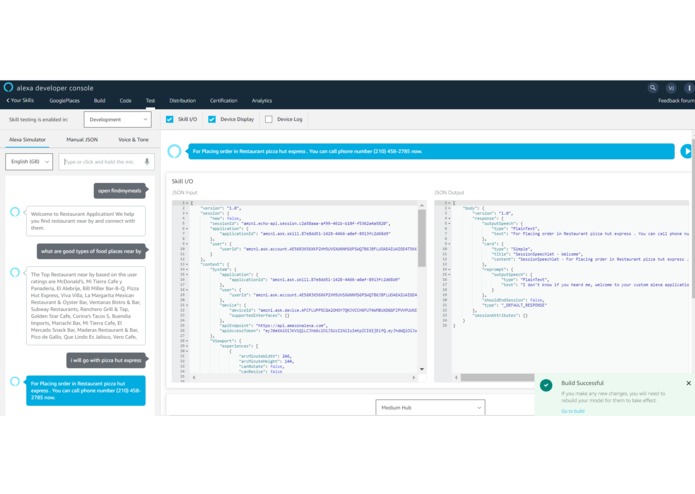695x494 pixels.
Task: Click the alexa developer console title
Action: 55,88
